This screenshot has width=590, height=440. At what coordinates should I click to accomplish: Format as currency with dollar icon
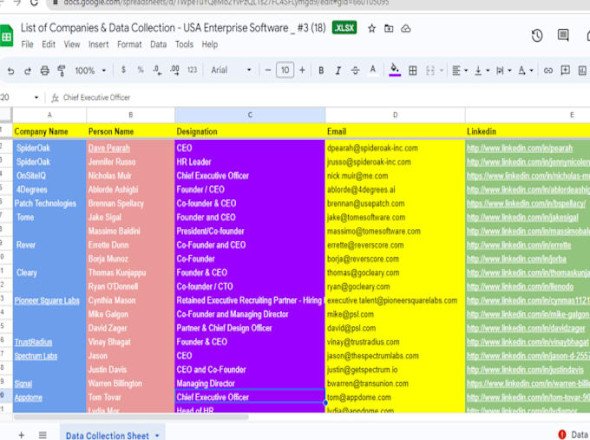click(123, 70)
